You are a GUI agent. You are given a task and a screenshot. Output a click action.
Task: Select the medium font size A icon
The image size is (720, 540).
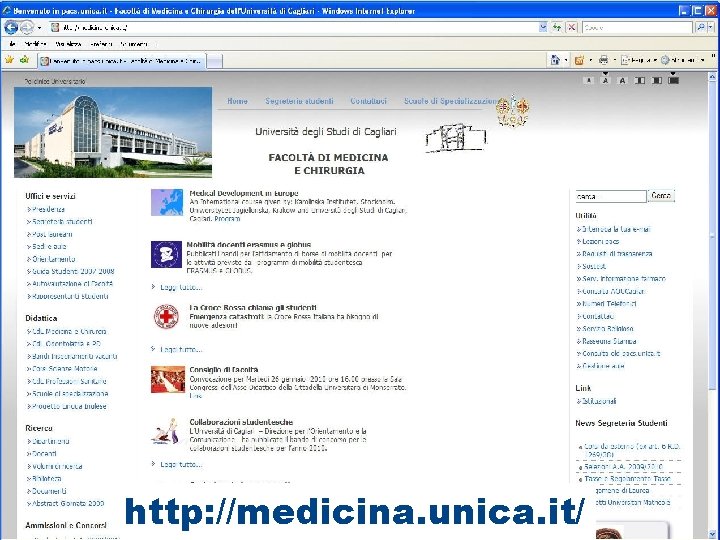[605, 80]
